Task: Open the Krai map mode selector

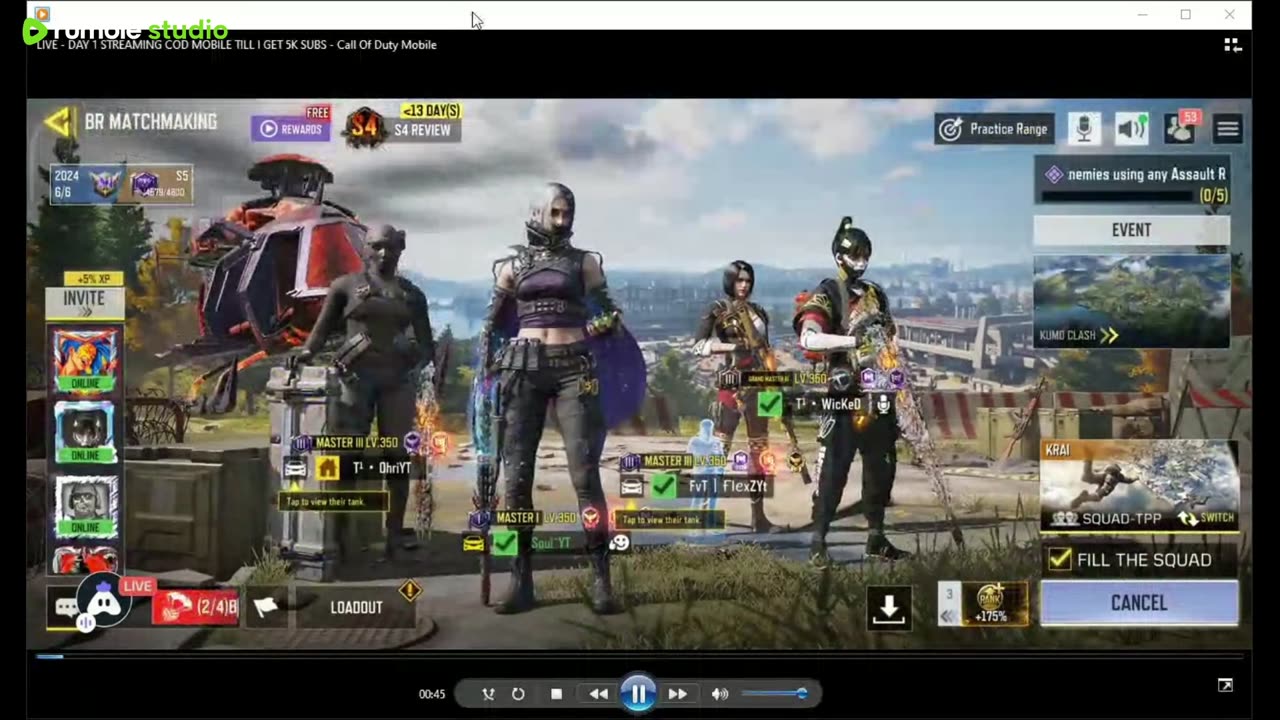Action: click(x=1139, y=485)
